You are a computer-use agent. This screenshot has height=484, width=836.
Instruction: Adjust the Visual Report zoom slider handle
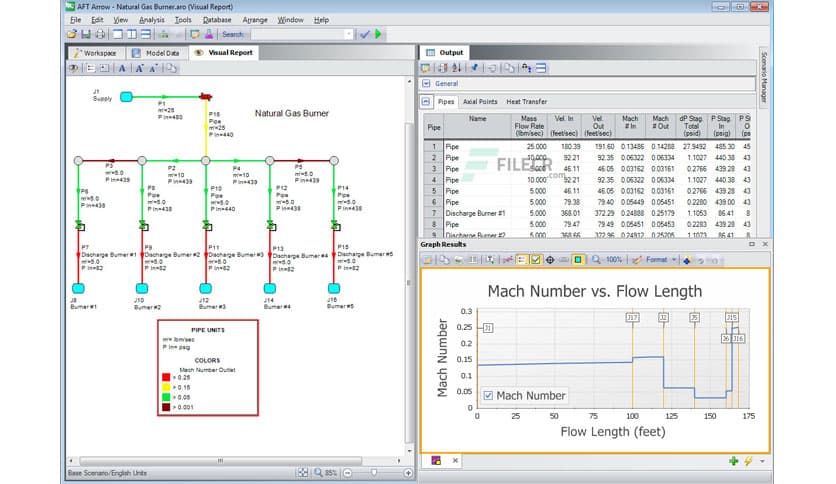374,473
